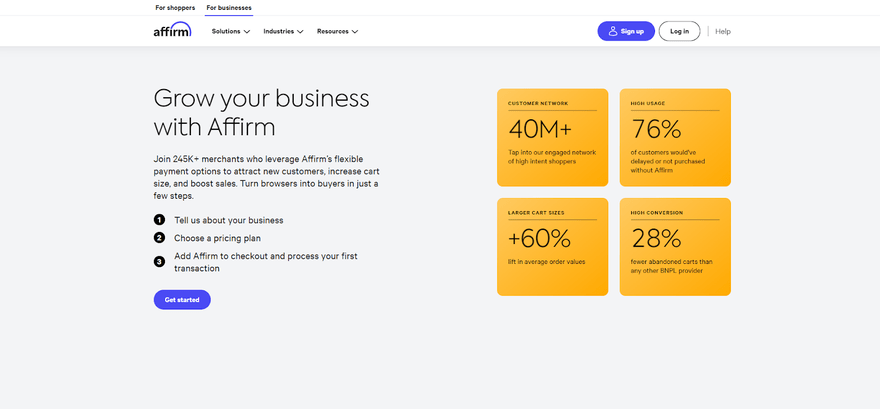Click 'fewer abandoned carts' description text

point(671,266)
